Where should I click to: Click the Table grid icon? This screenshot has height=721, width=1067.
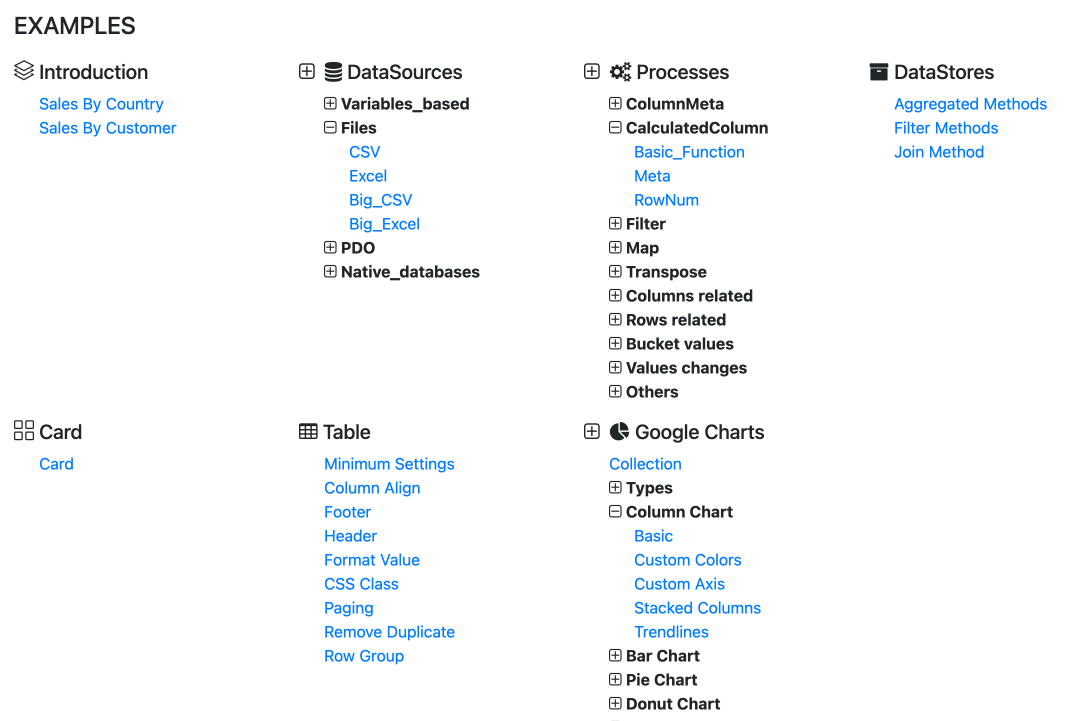pyautogui.click(x=308, y=432)
